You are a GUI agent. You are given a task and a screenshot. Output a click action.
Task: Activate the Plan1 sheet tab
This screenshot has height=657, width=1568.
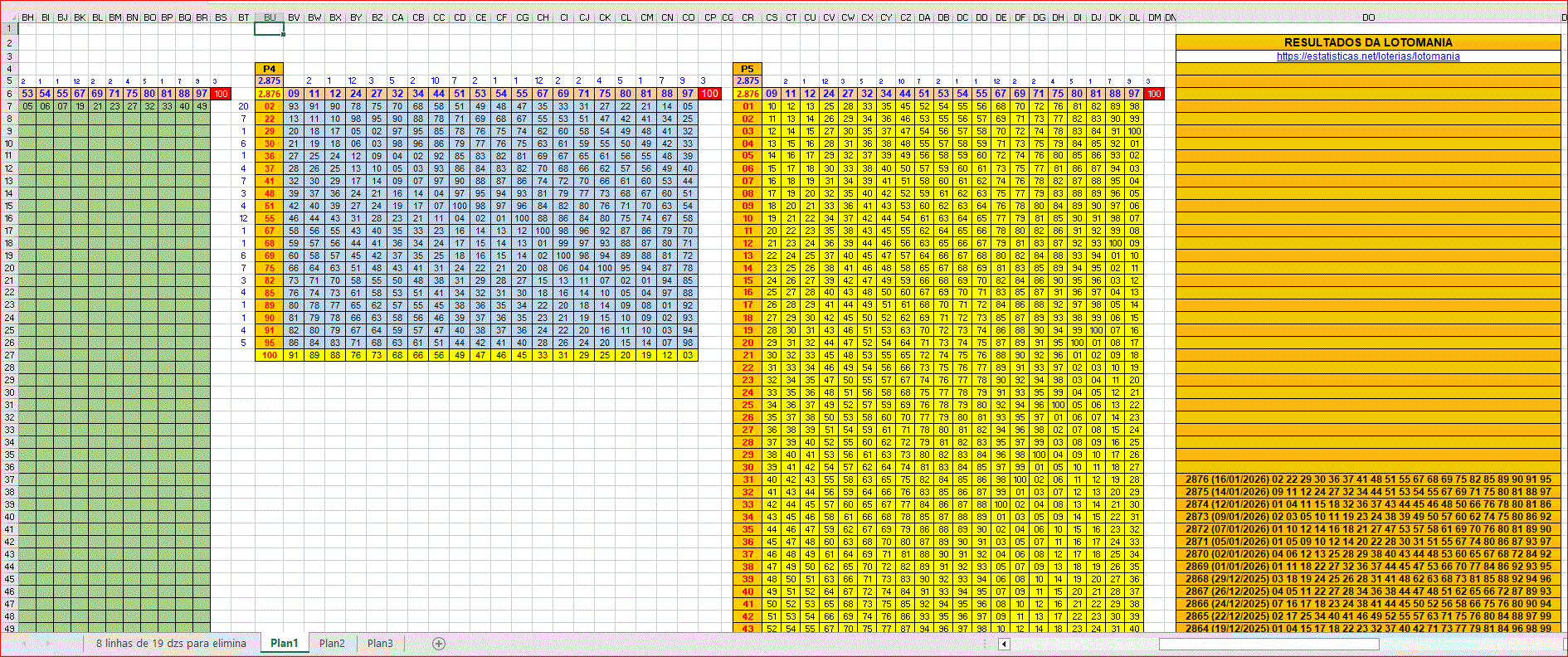pyautogui.click(x=284, y=644)
